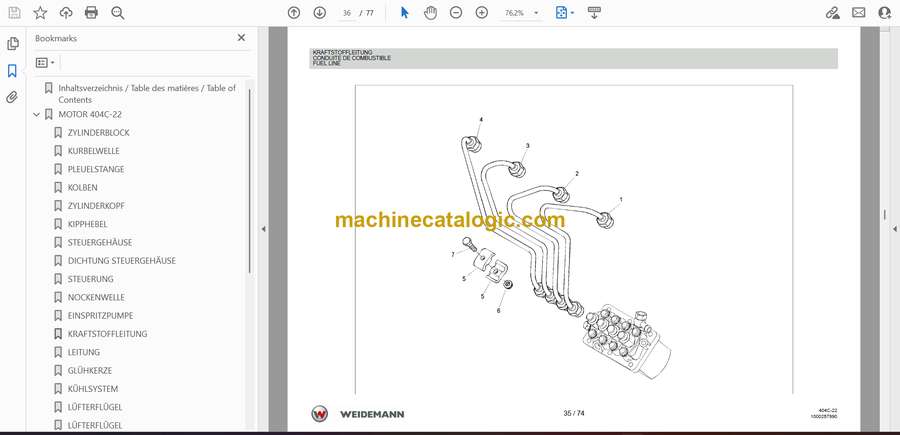900x435 pixels.
Task: Click the scrolling mode keyboard icon
Action: (594, 13)
